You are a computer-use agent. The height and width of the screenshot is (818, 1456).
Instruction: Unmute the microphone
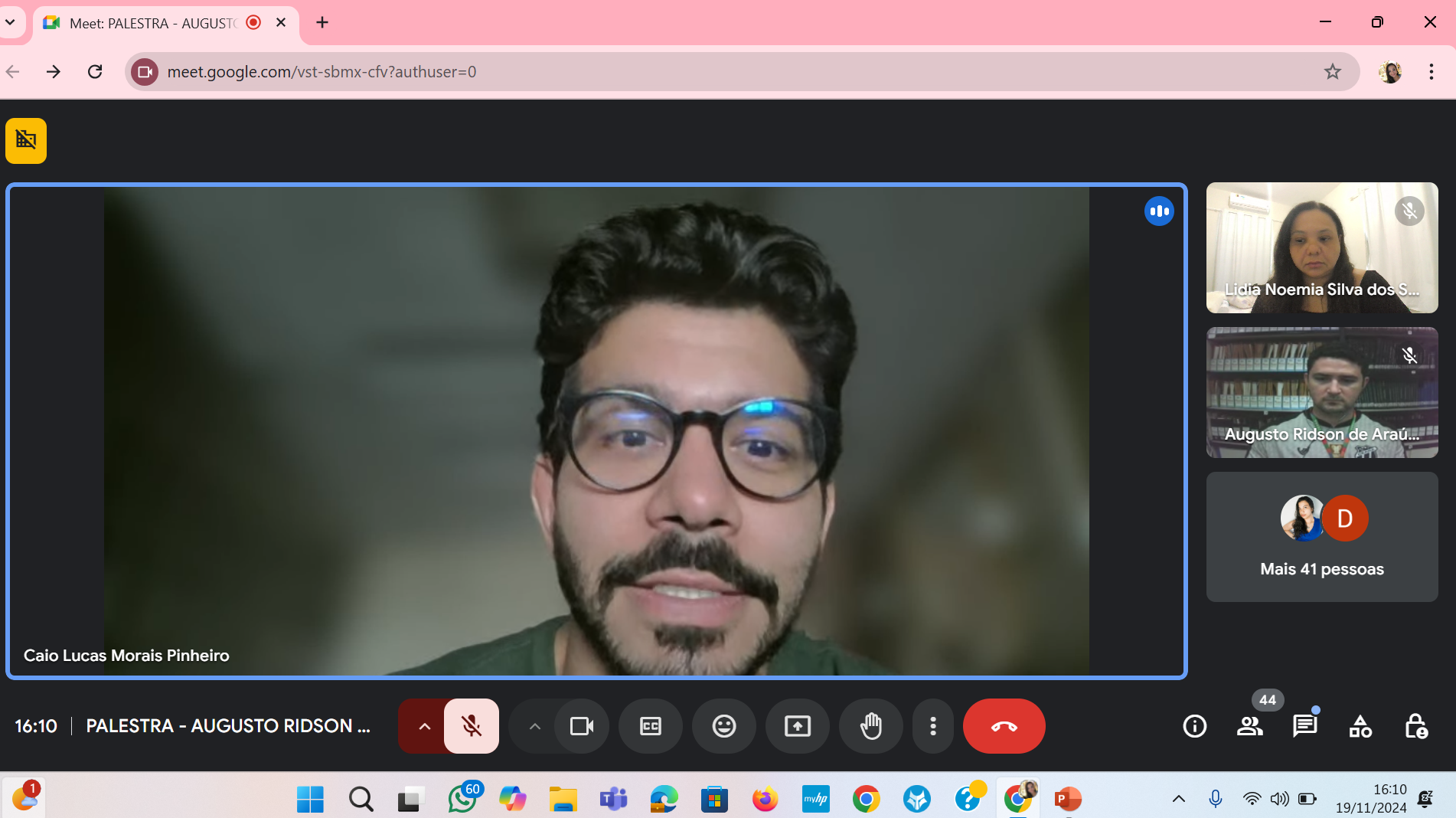472,725
